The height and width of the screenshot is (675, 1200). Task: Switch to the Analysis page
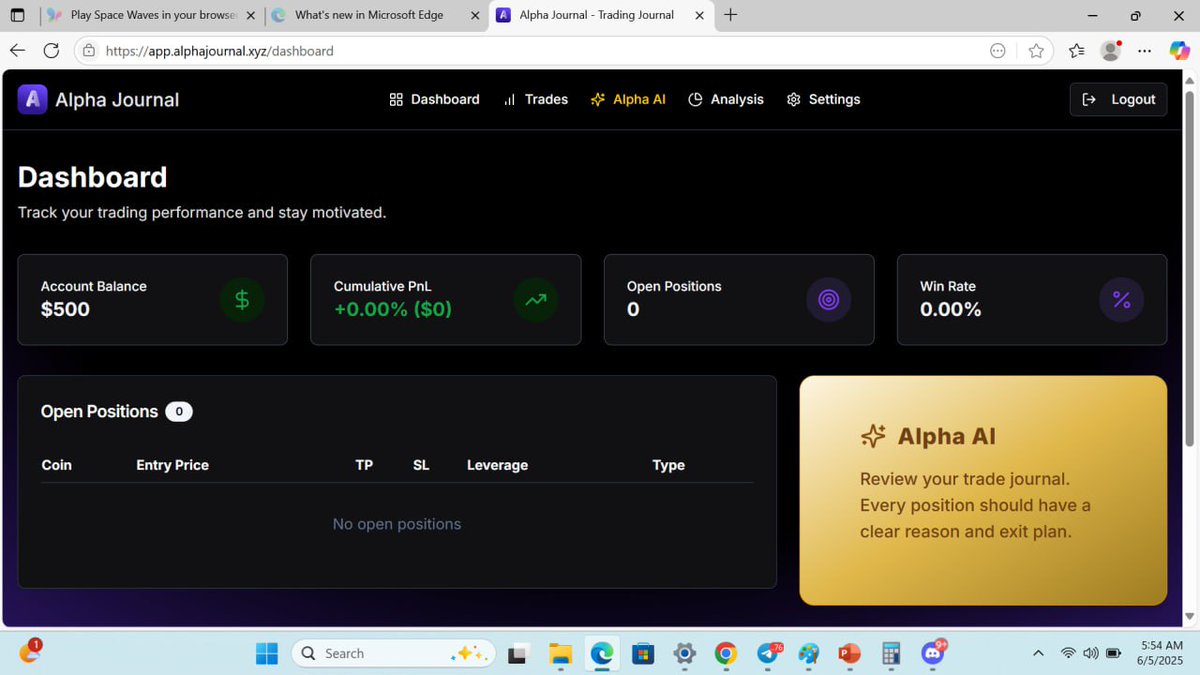coord(726,99)
